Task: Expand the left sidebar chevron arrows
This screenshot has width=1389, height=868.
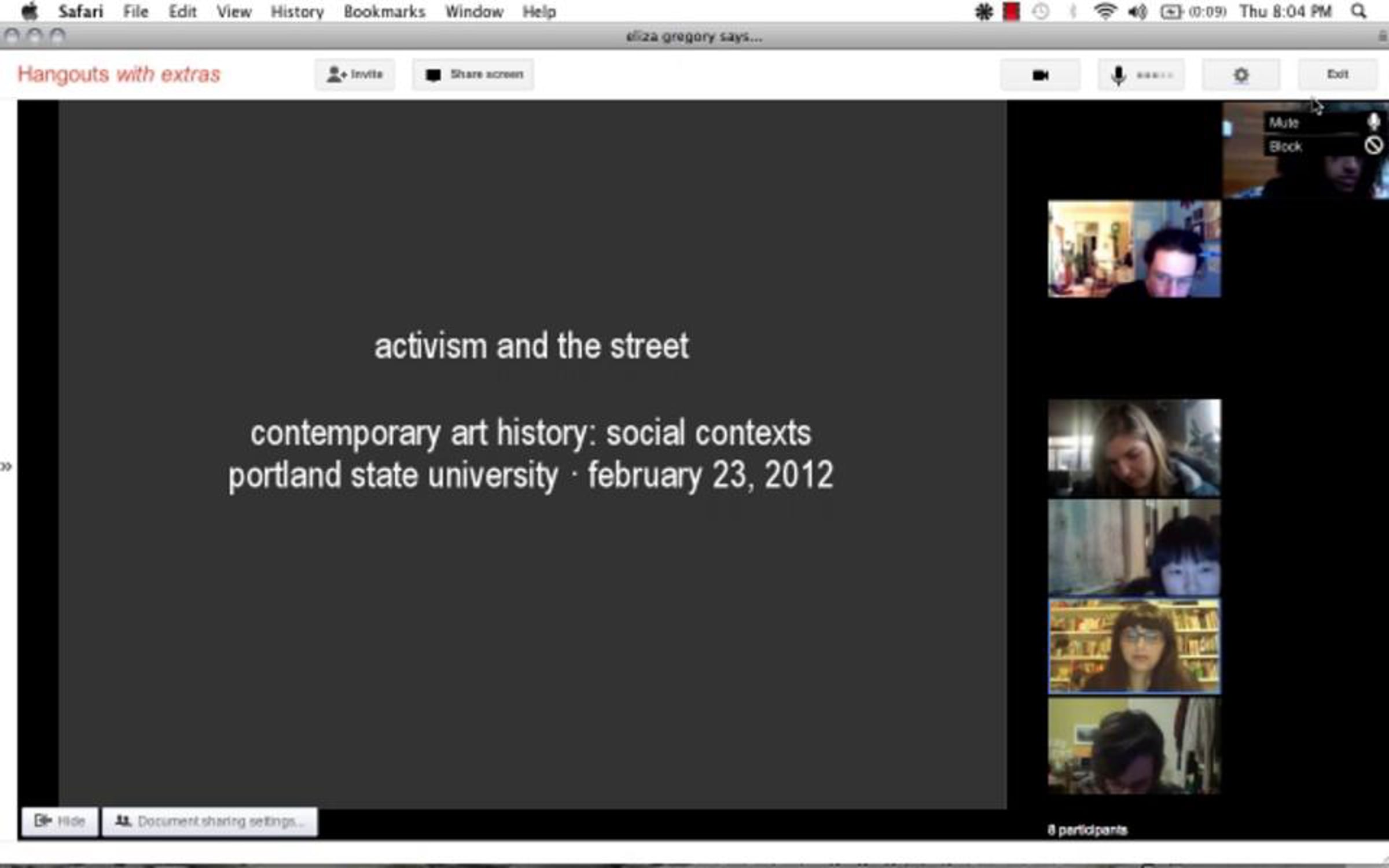Action: tap(6, 466)
